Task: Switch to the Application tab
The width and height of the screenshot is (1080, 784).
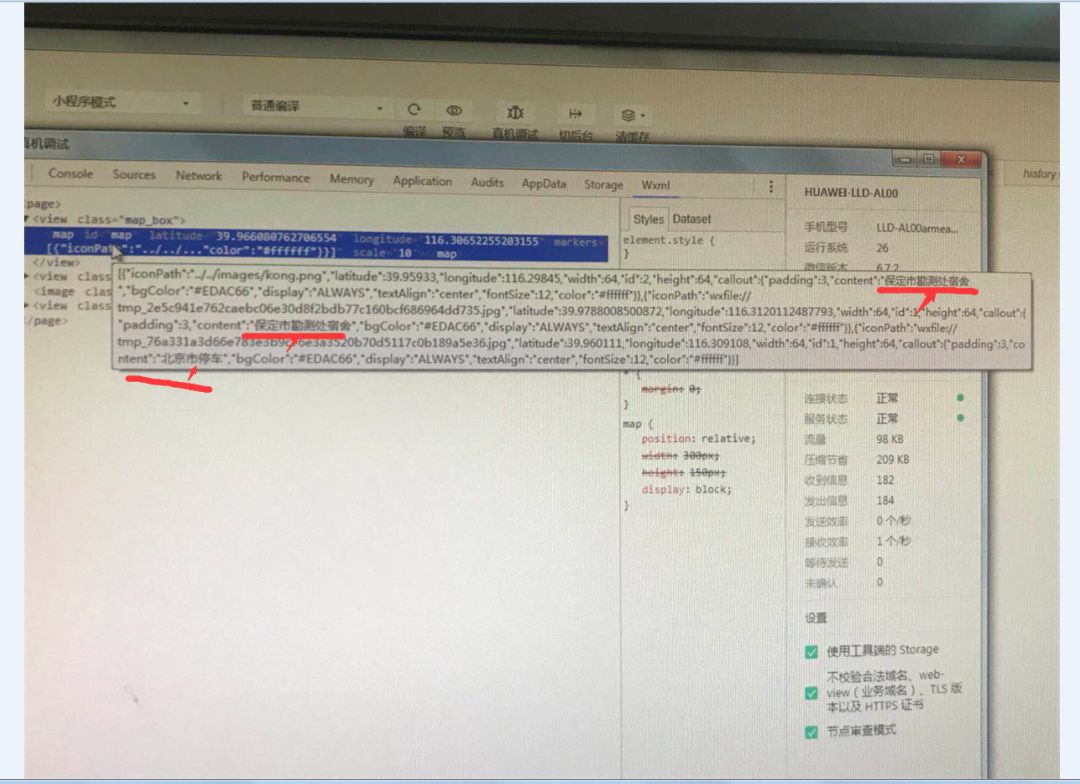Action: (x=422, y=180)
